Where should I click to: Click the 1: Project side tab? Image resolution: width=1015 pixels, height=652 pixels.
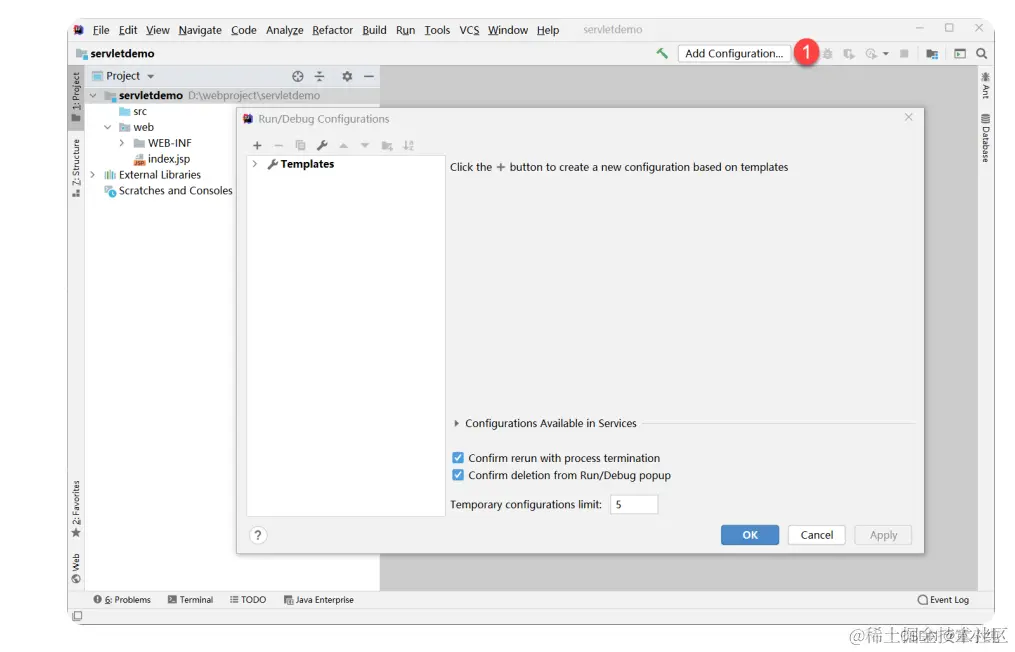(x=76, y=96)
